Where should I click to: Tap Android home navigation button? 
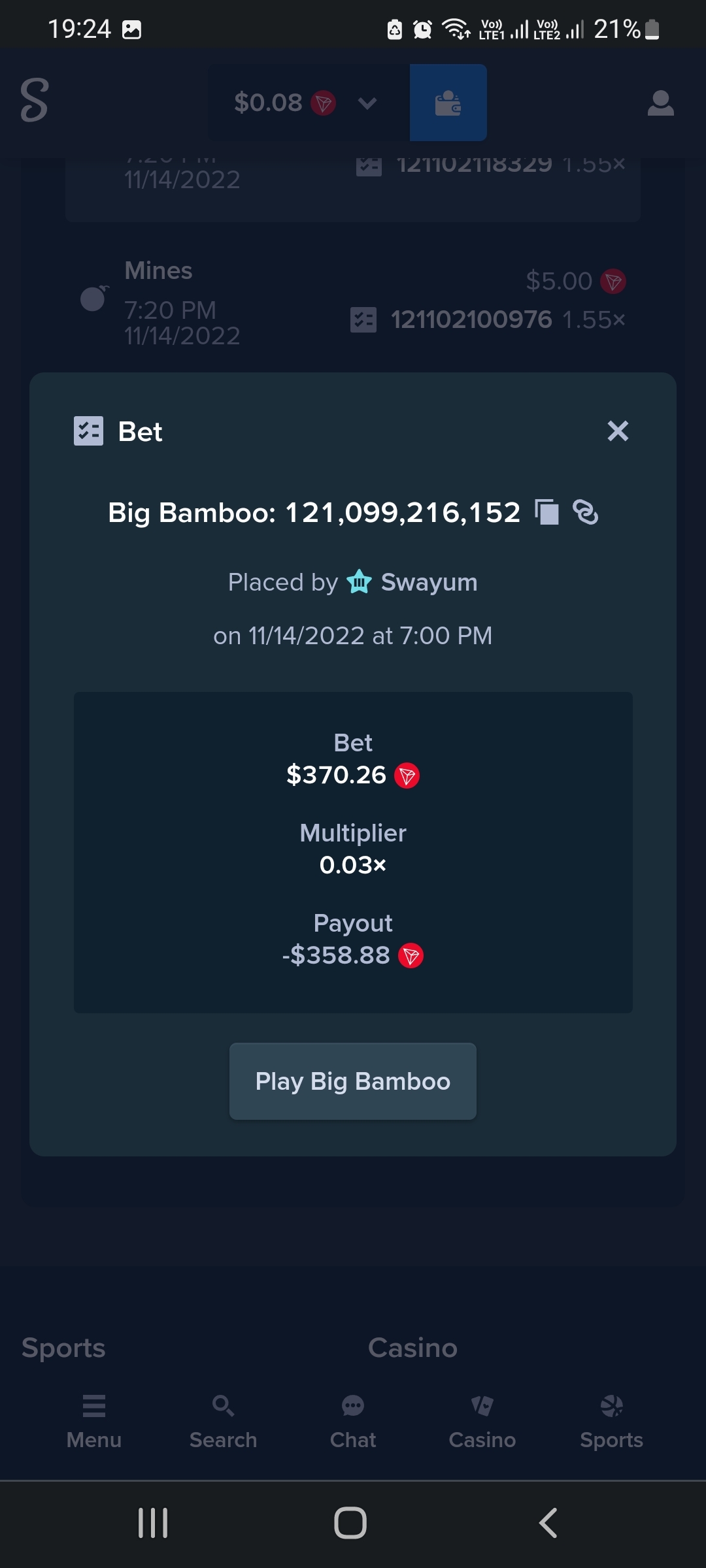pyautogui.click(x=350, y=1523)
